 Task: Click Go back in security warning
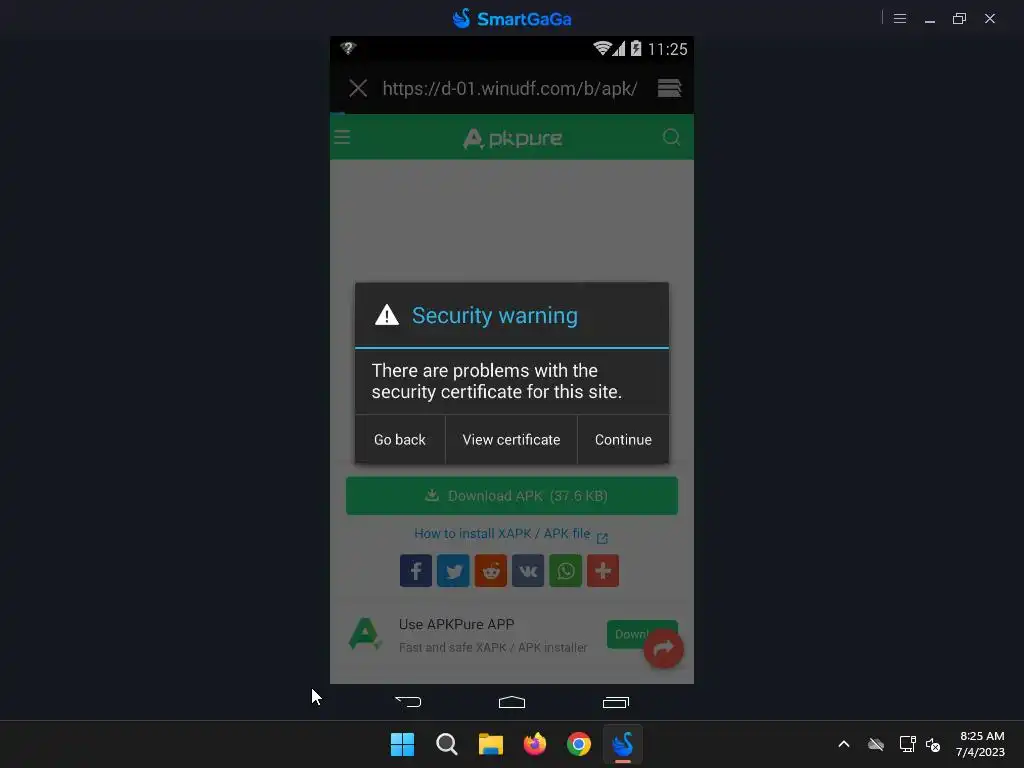(400, 440)
